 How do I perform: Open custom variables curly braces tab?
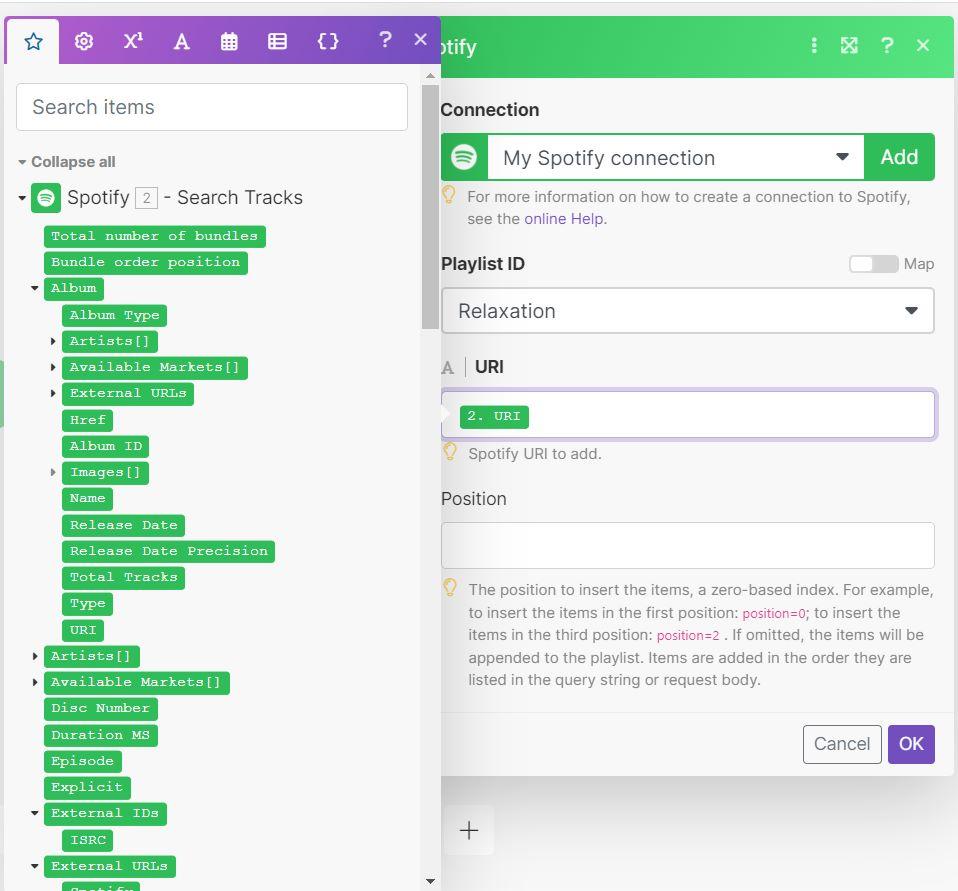[328, 41]
